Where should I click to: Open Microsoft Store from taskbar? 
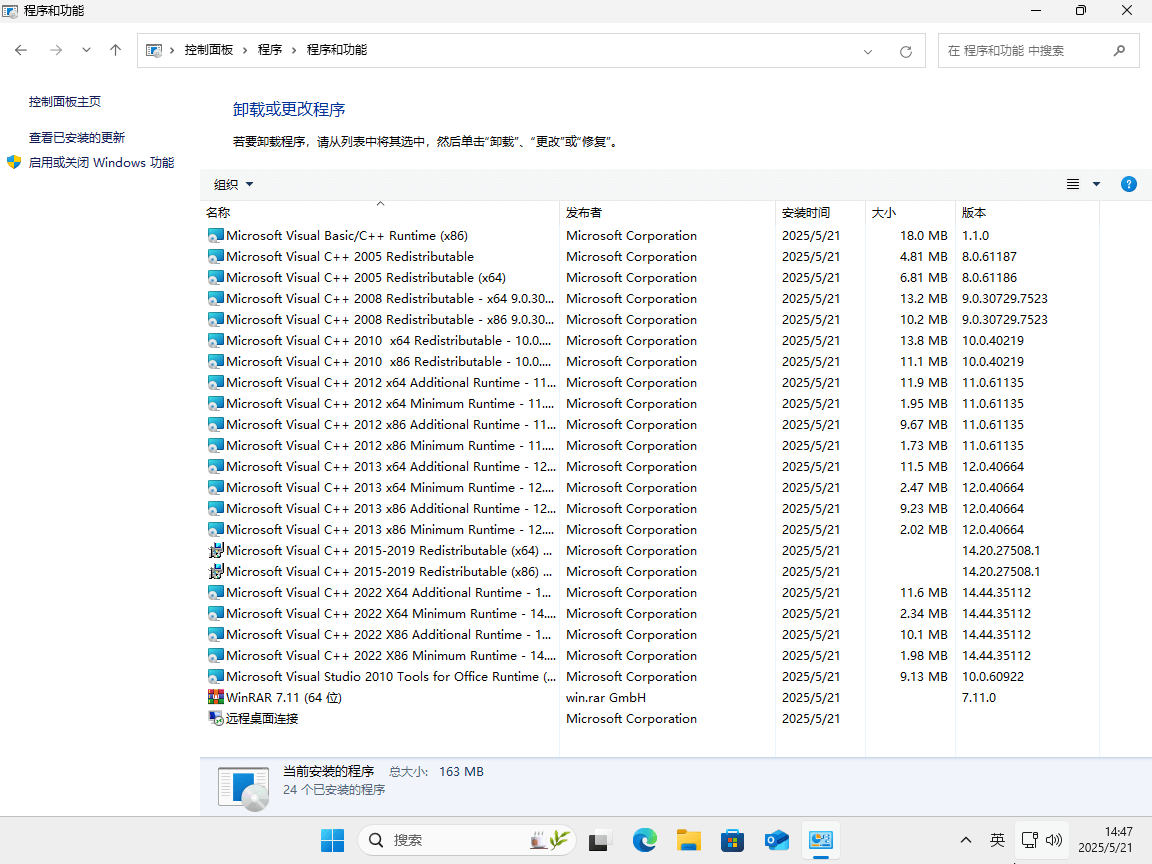(732, 840)
